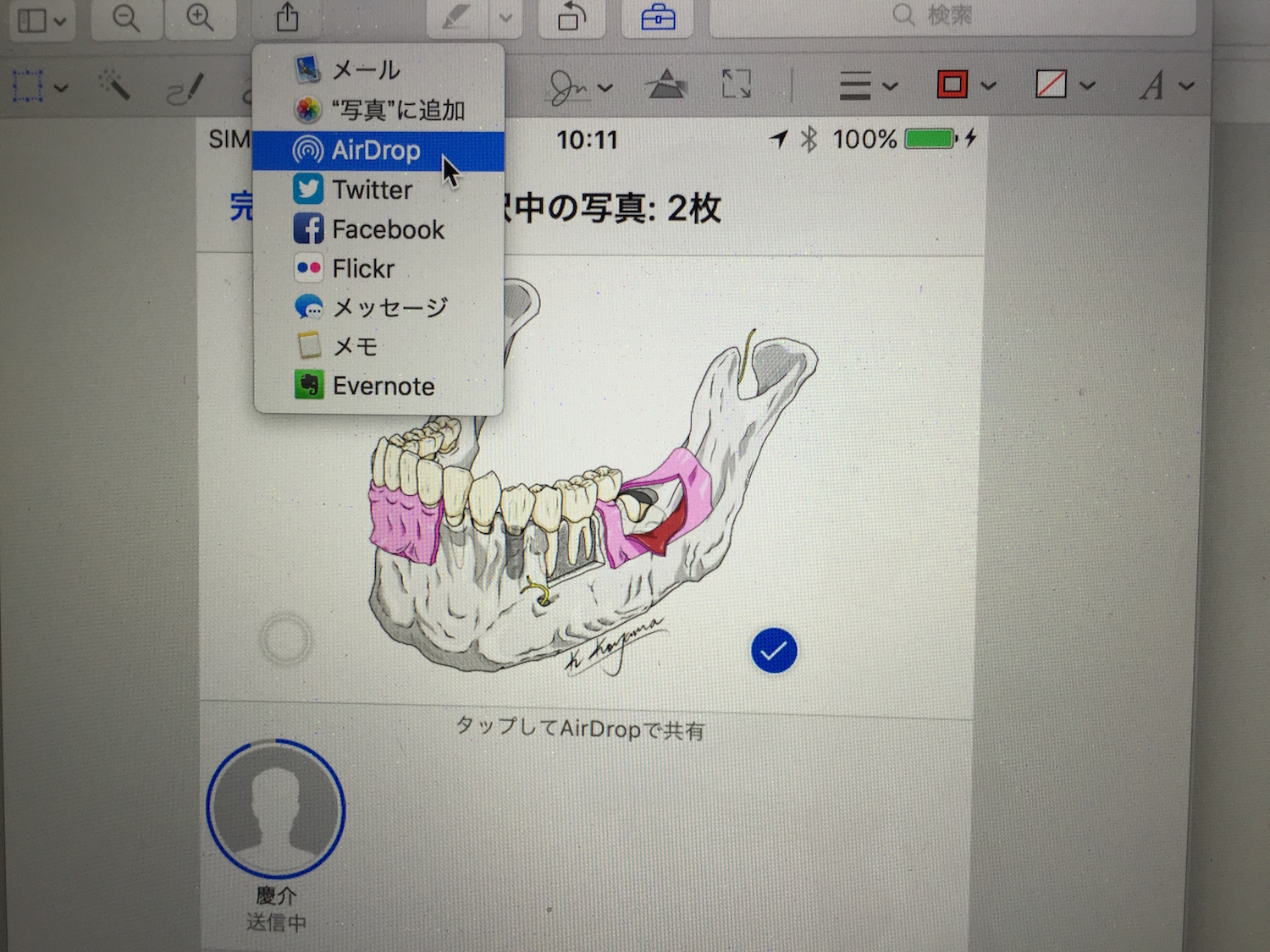Image resolution: width=1270 pixels, height=952 pixels.
Task: Pick Twitter from the share menu
Action: [372, 190]
